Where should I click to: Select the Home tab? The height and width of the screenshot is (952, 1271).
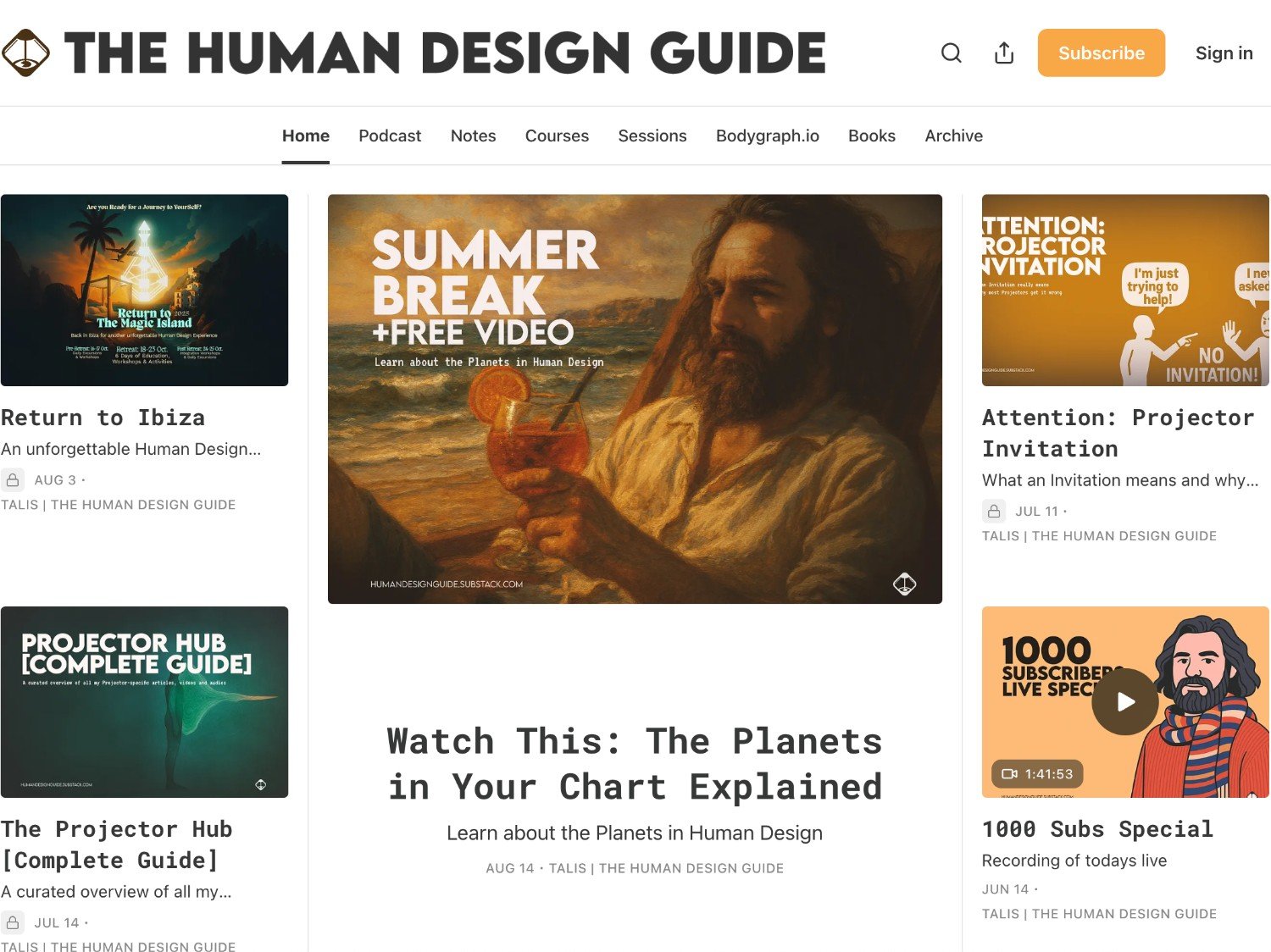click(x=306, y=136)
